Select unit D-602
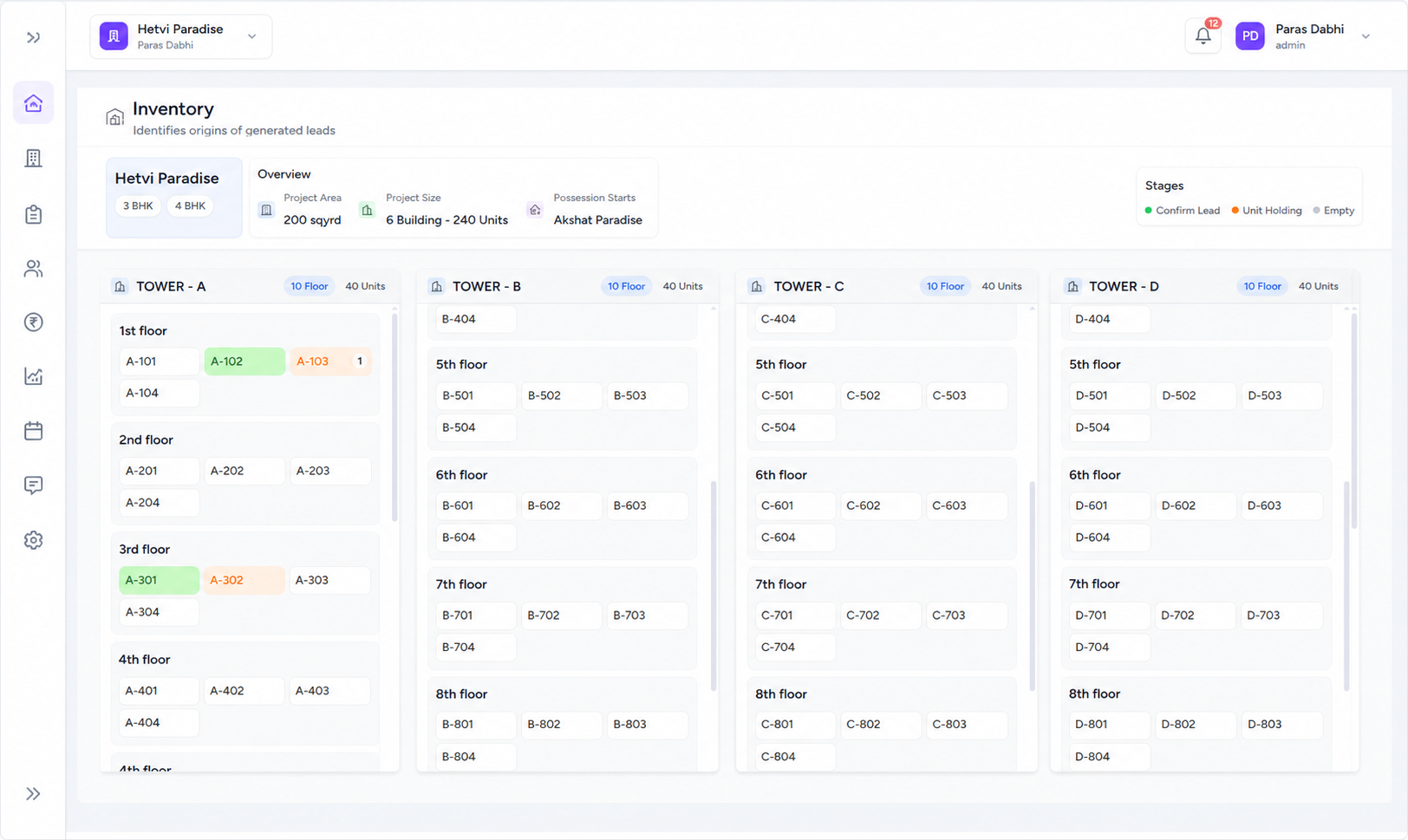Viewport: 1408px width, 840px height. point(1196,505)
